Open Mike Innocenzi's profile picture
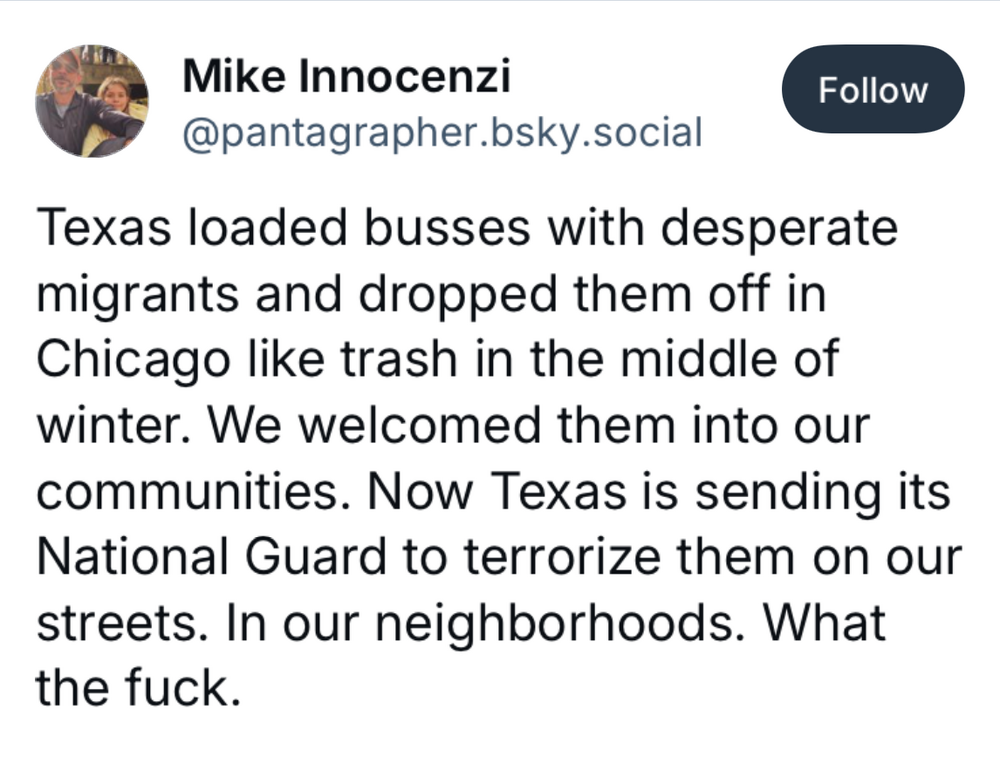Screen dimensions: 1000x777 (92, 101)
